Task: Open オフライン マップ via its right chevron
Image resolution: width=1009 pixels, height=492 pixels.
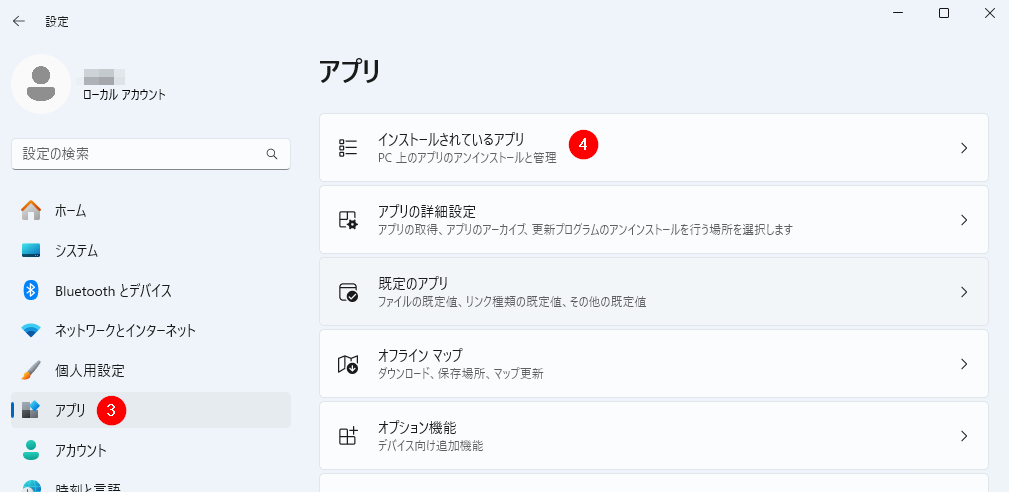Action: point(964,364)
